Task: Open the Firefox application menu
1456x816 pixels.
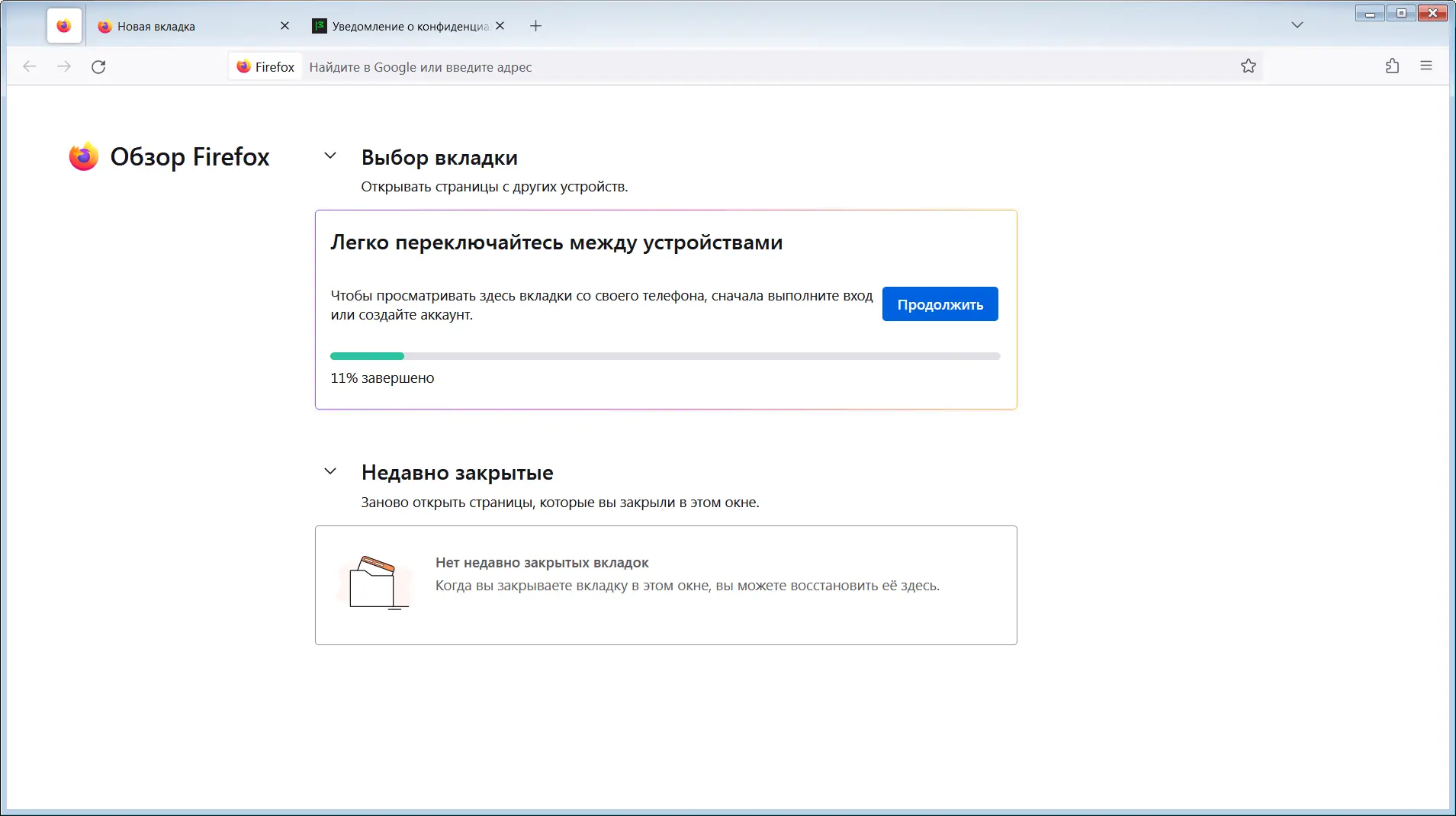Action: tap(1428, 66)
